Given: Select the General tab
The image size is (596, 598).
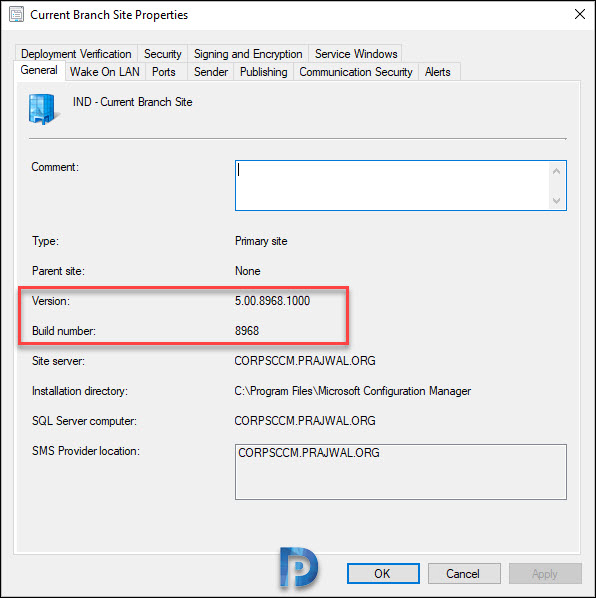Looking at the screenshot, I should [x=39, y=70].
